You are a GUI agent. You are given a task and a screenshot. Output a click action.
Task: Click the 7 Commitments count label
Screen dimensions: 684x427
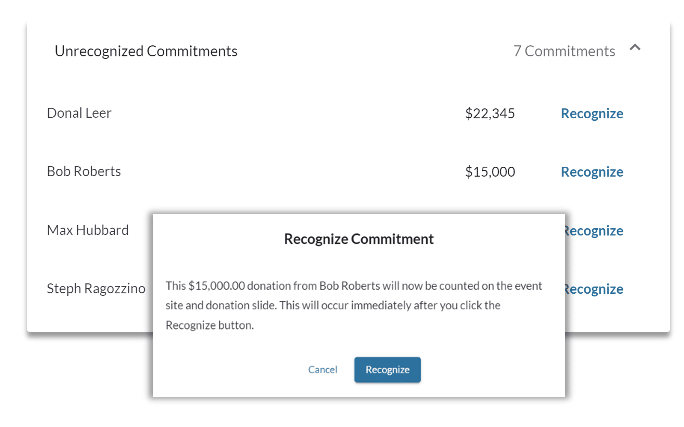point(564,51)
